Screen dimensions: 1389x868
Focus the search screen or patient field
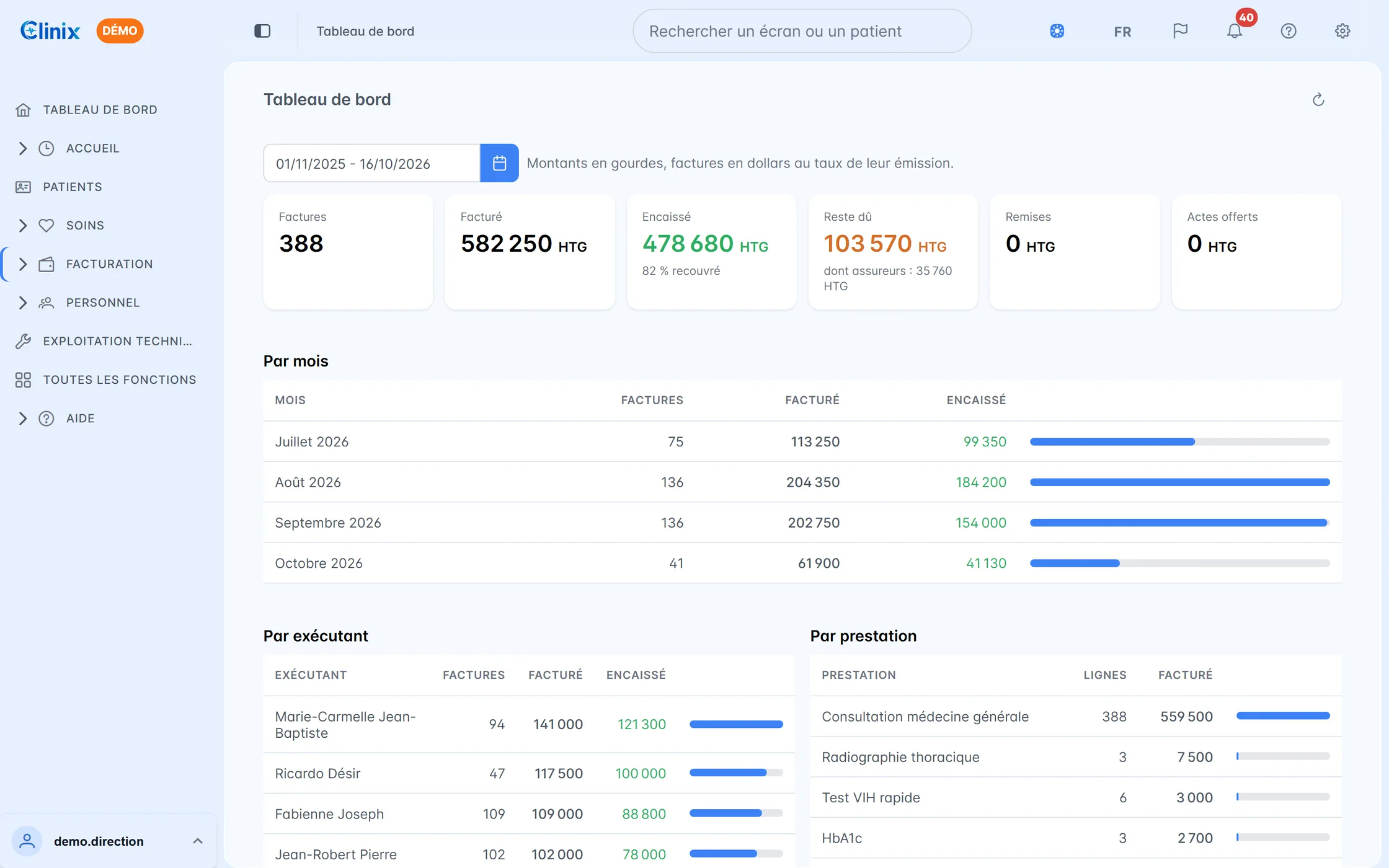(802, 31)
